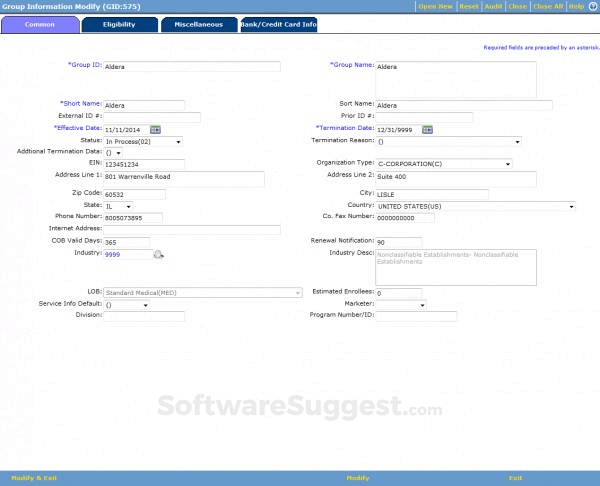The image size is (600, 486).
Task: Click Close in the header
Action: (517, 6)
